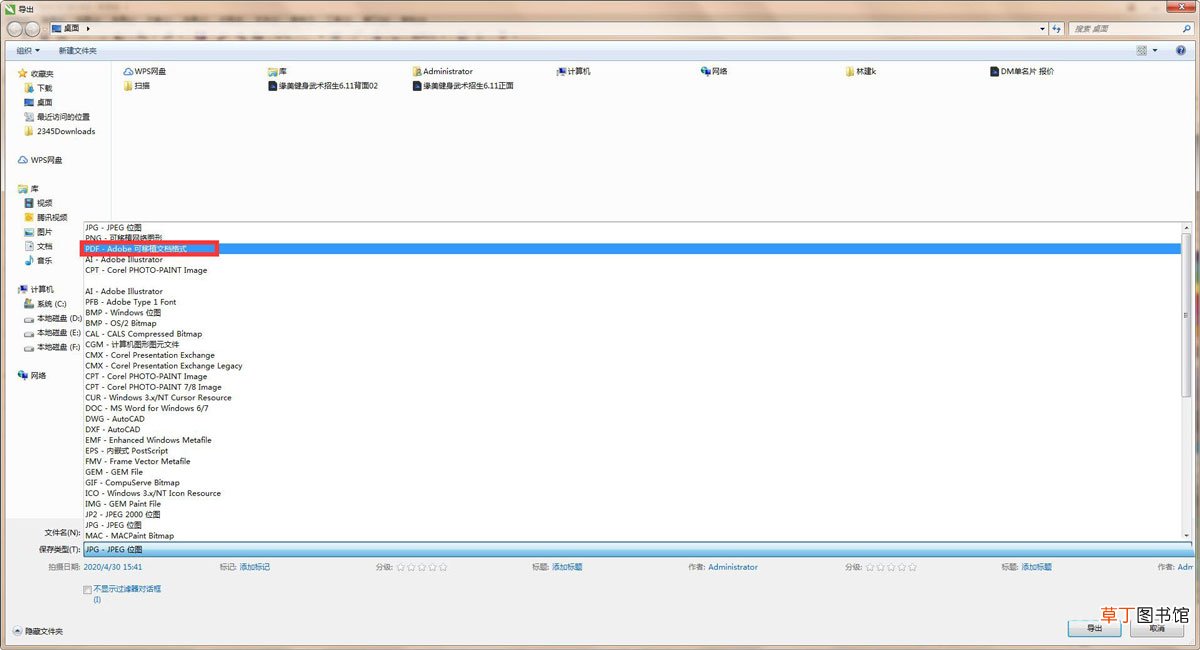
Task: Choose BMP - OS/2 Bitmap entry
Action: 631,323
